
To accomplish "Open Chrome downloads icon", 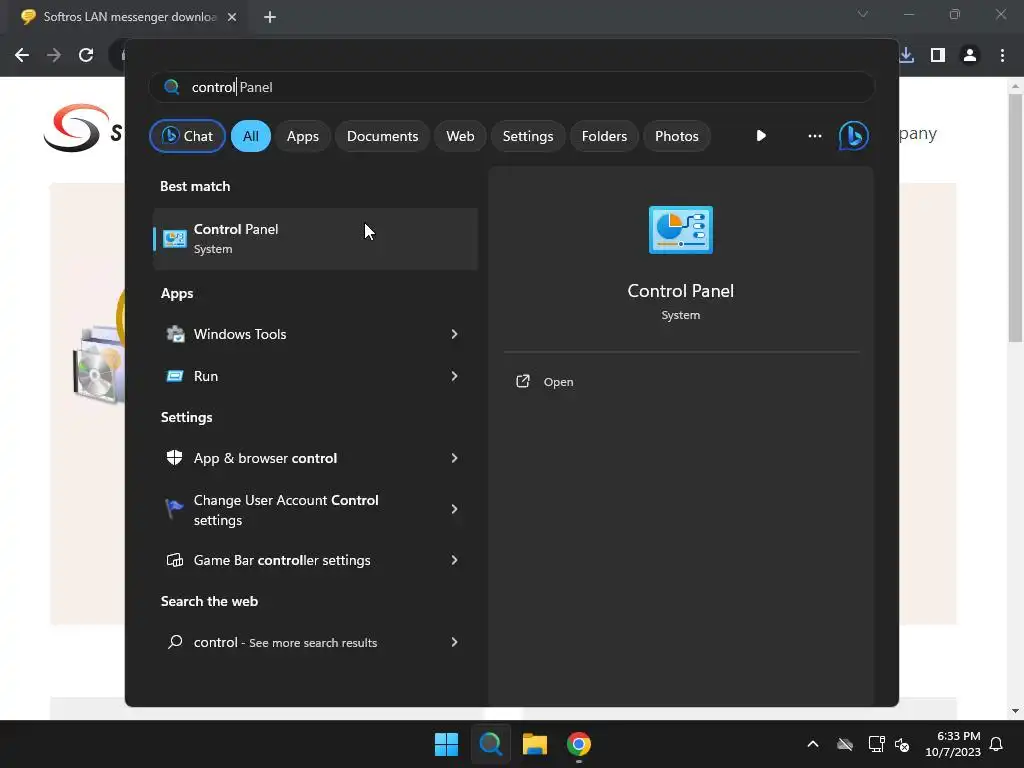I will pyautogui.click(x=906, y=55).
